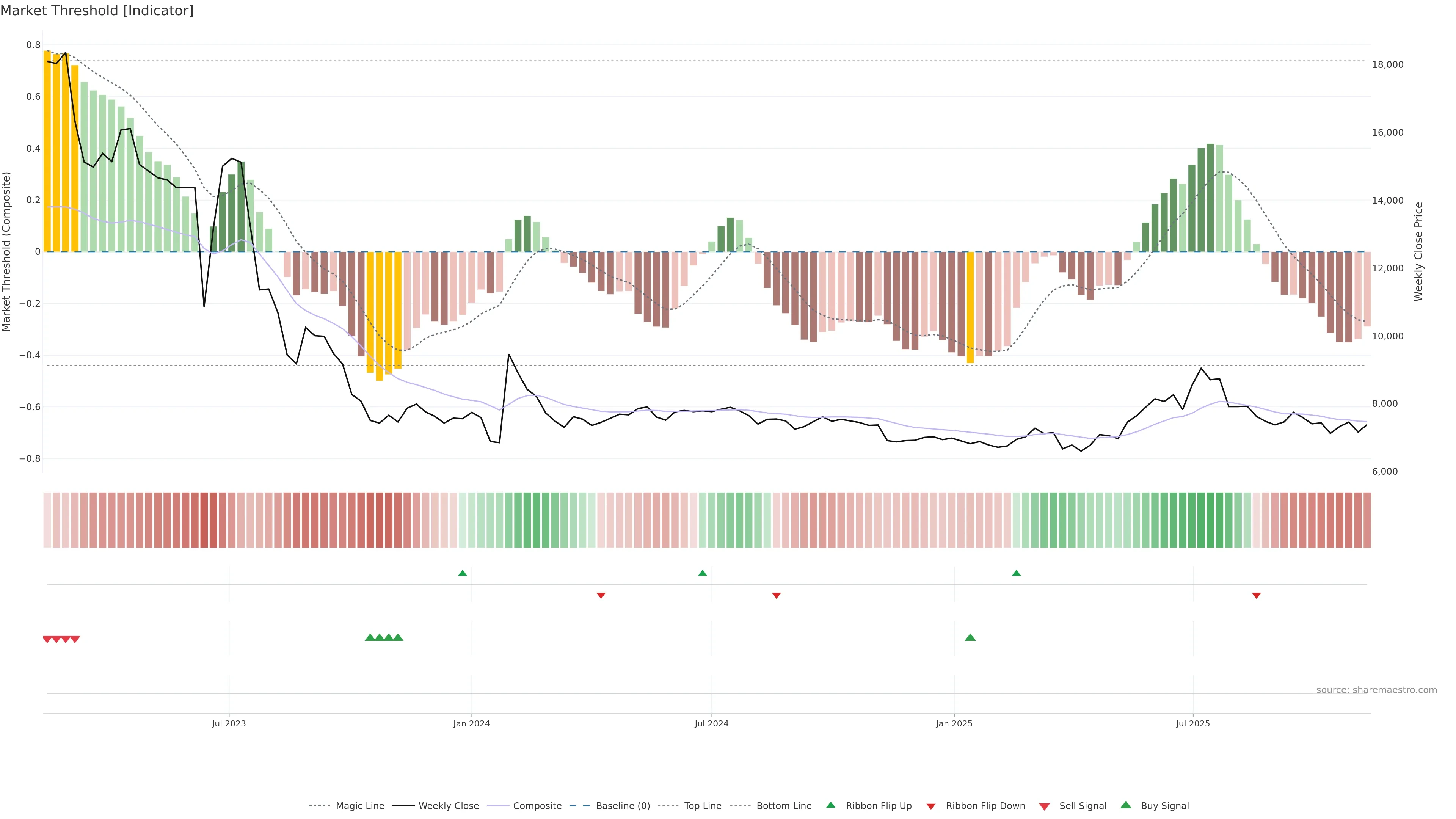This screenshot has width=1456, height=819.
Task: Click the Ribbon Flip Up marker before Jul 2024
Action: (702, 573)
